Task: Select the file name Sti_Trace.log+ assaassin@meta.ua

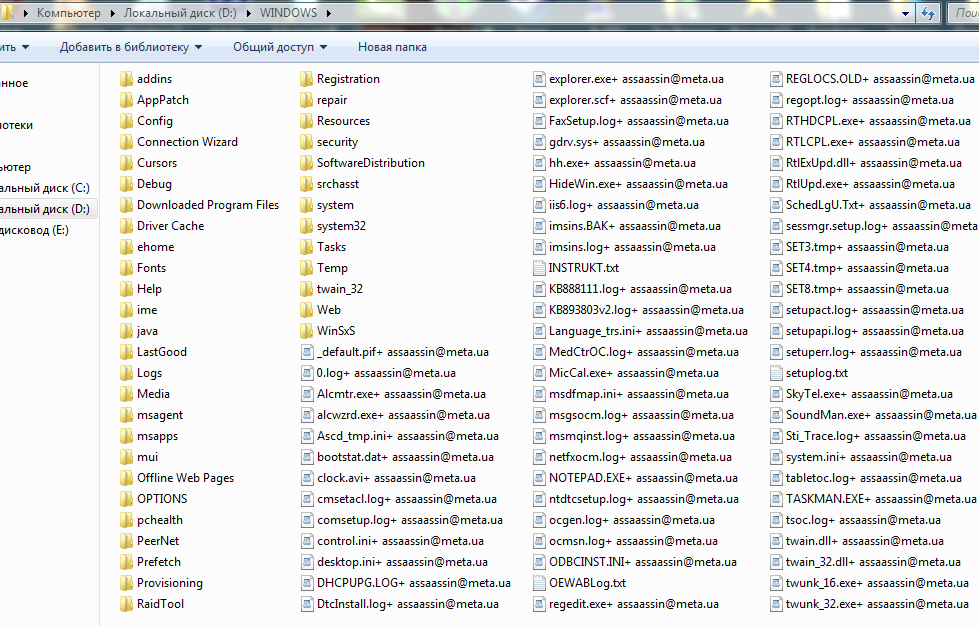Action: (x=875, y=436)
